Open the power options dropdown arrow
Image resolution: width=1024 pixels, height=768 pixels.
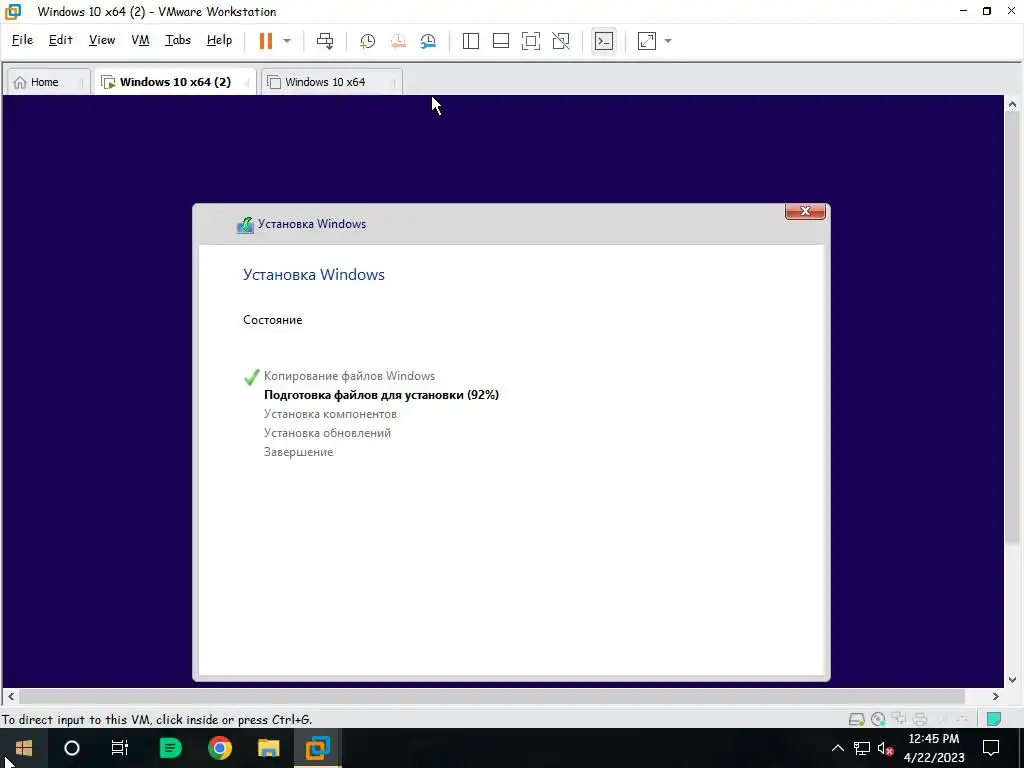coord(287,40)
